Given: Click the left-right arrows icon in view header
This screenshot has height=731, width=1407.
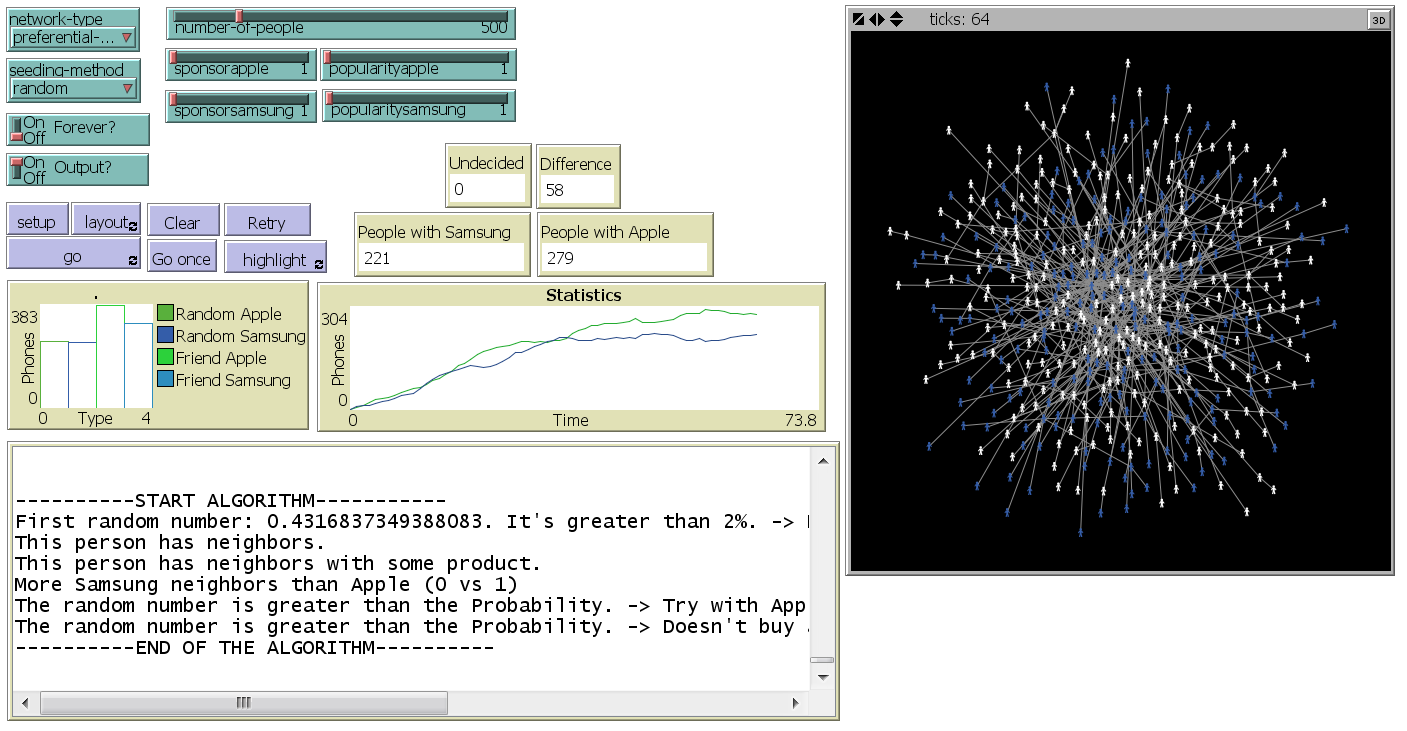Looking at the screenshot, I should point(877,19).
